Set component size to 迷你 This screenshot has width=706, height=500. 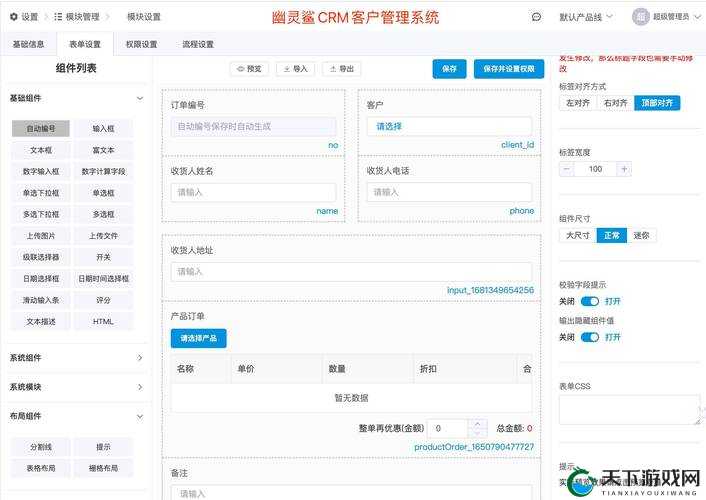point(641,235)
